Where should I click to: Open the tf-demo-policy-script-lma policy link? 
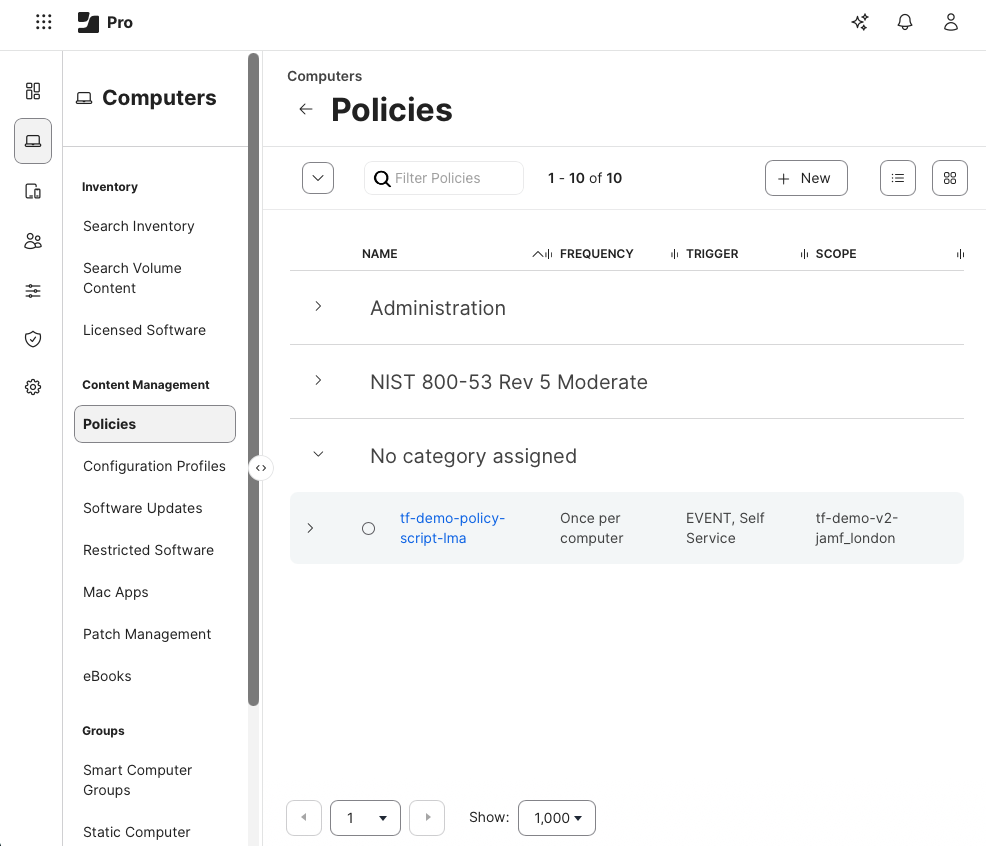click(452, 528)
